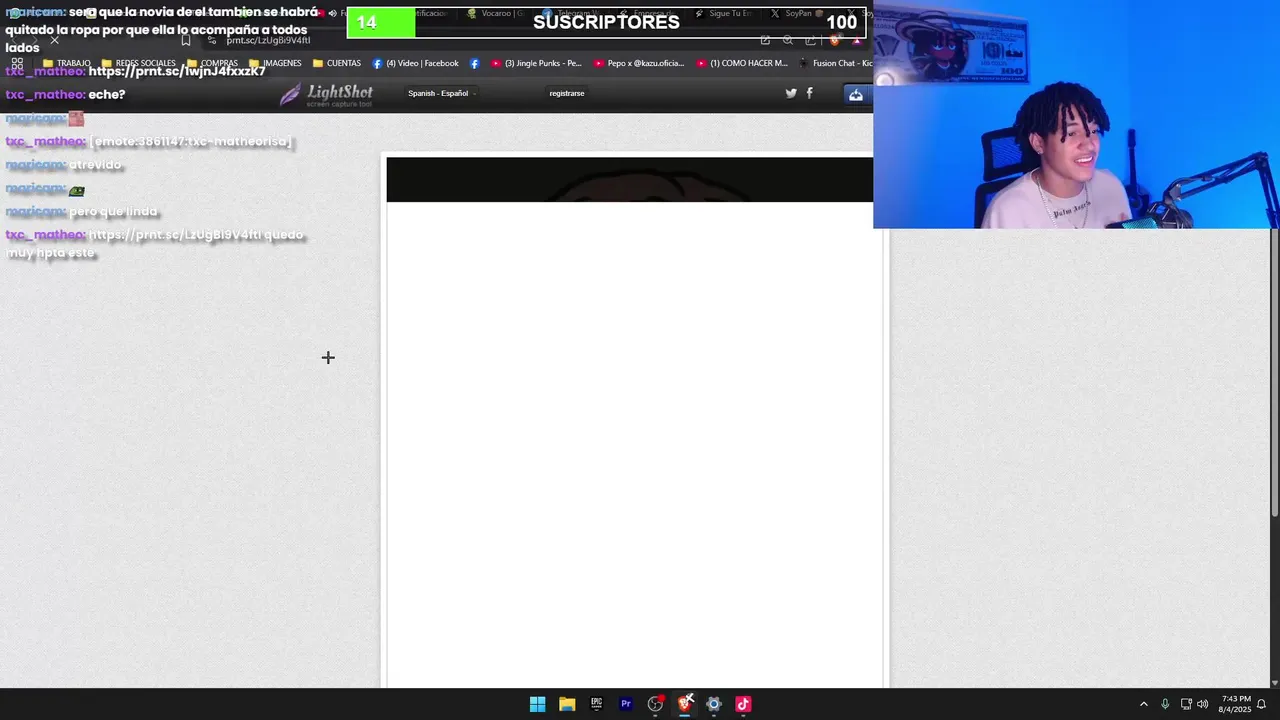
Task: Open the gear settings taskbar app
Action: 714,704
